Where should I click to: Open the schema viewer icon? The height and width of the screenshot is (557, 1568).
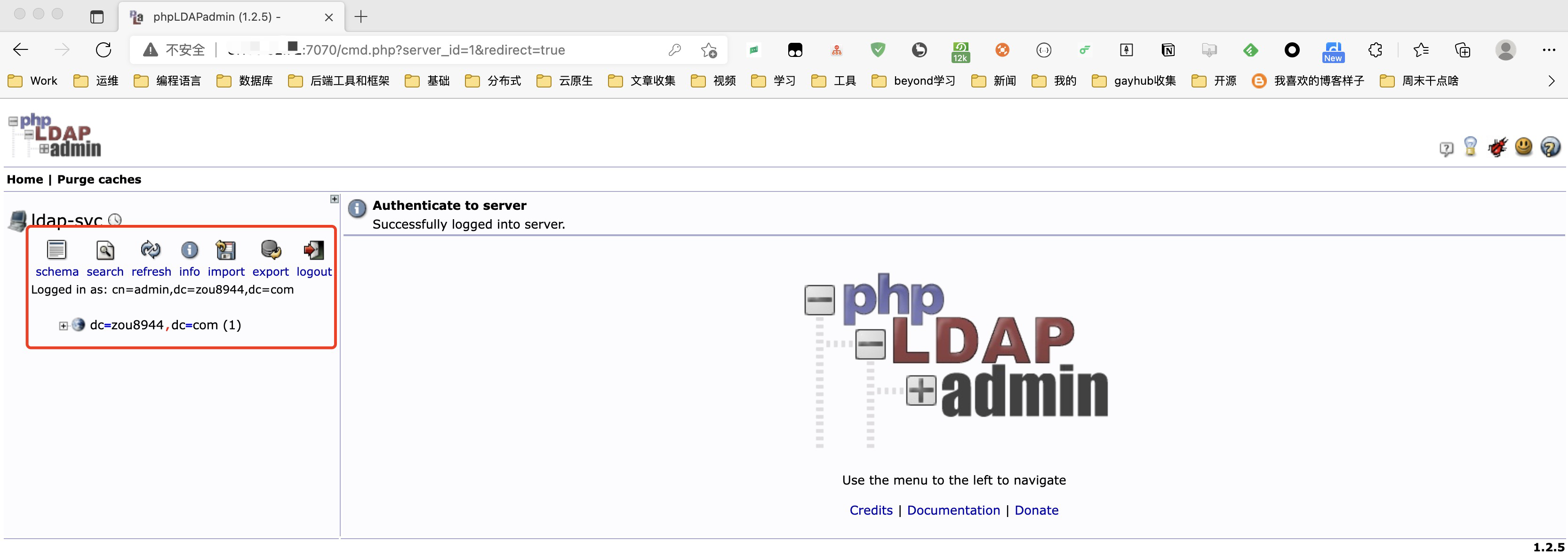tap(56, 250)
